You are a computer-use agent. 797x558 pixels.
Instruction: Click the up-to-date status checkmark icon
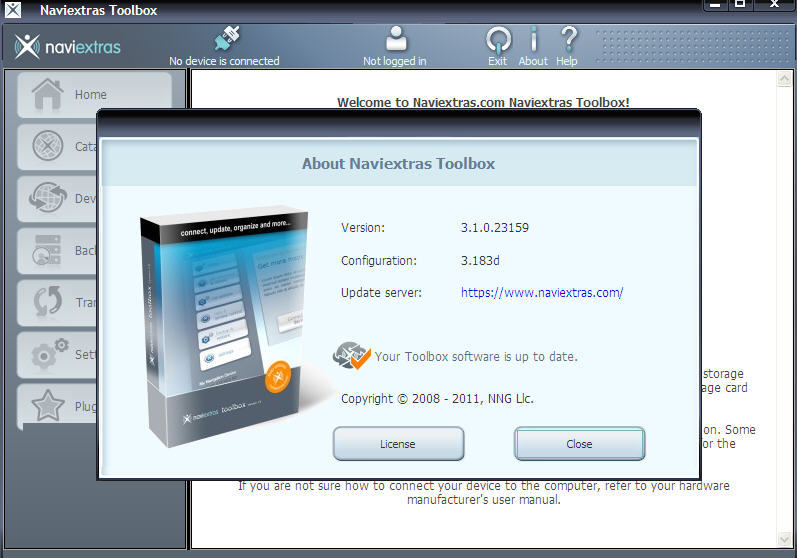pyautogui.click(x=352, y=356)
